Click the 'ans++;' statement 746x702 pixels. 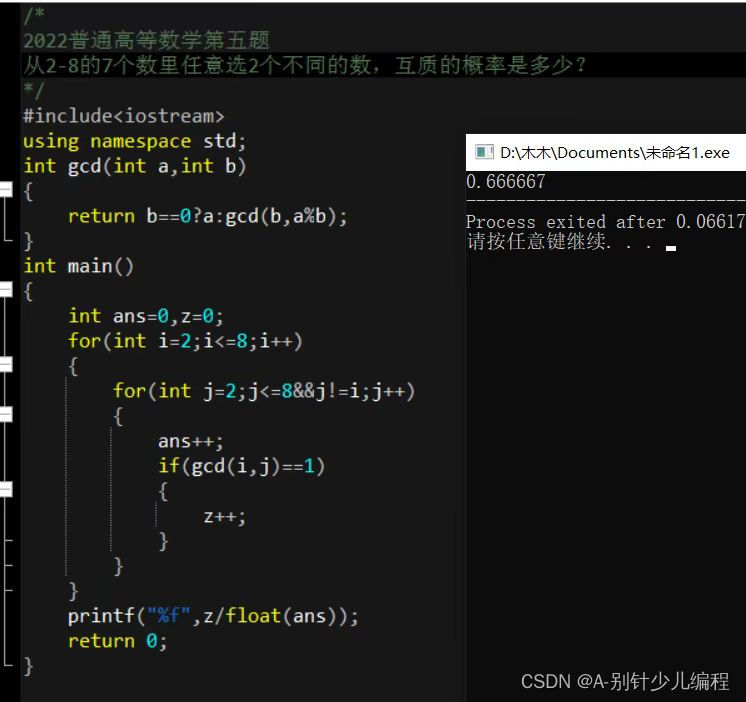(191, 441)
